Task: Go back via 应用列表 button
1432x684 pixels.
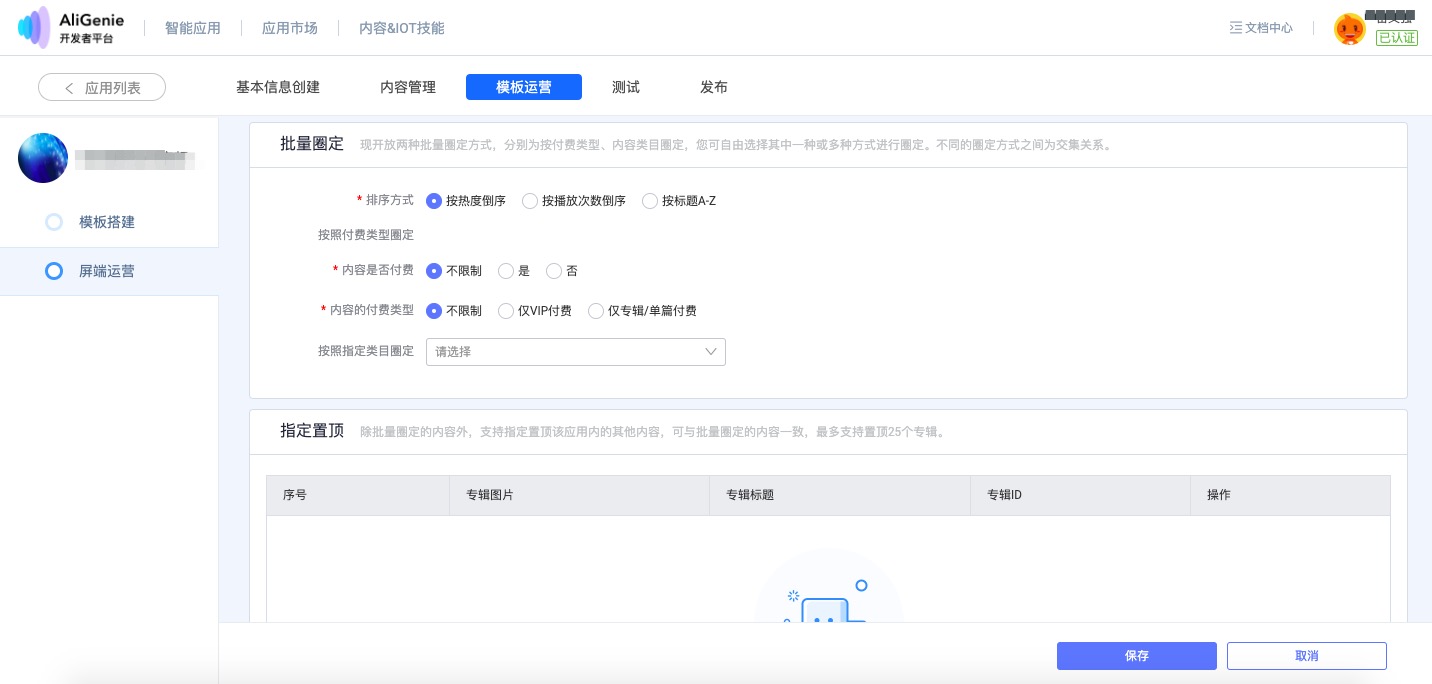Action: tap(102, 88)
